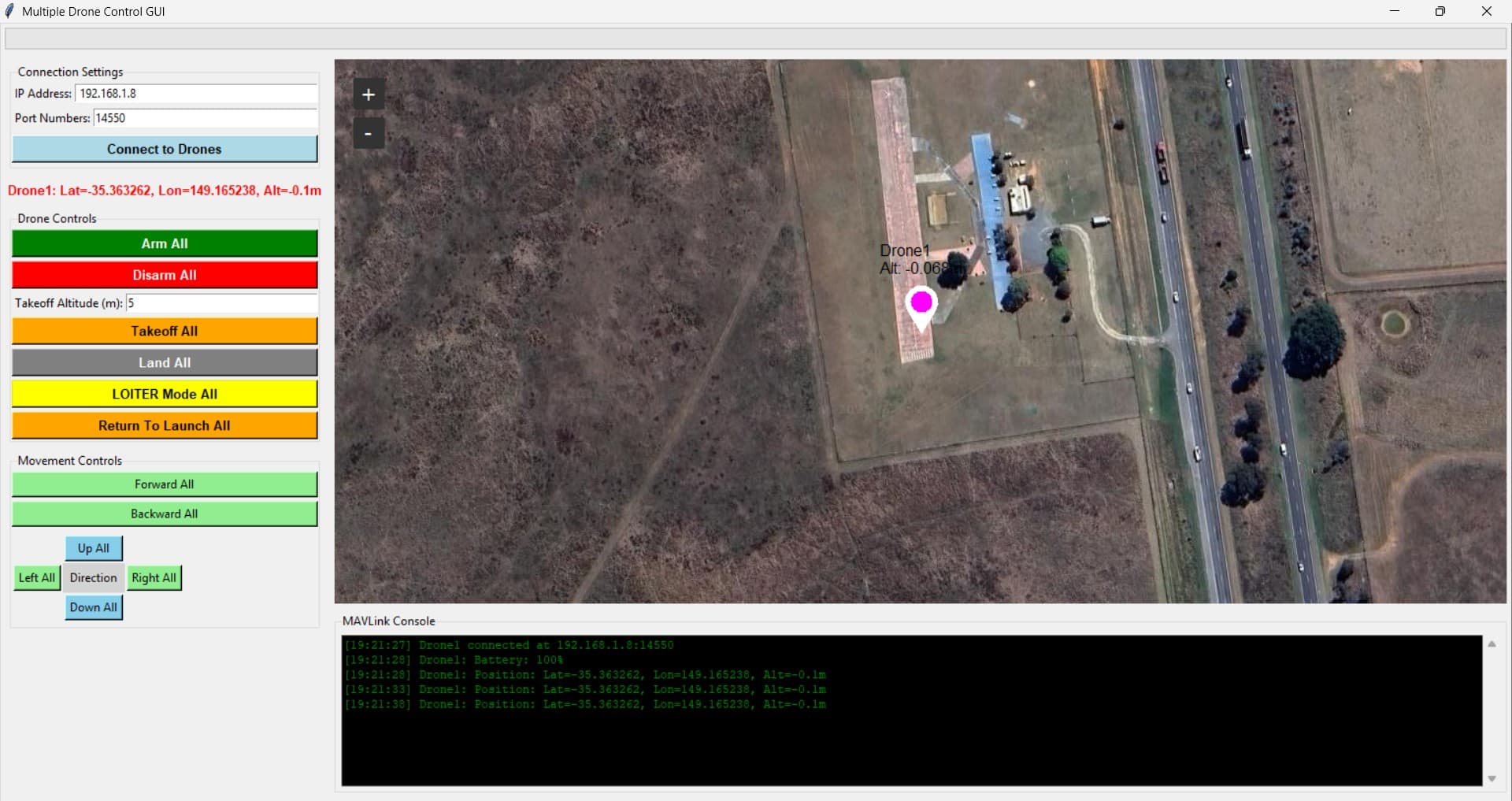Disarm all drones
Image resolution: width=1512 pixels, height=801 pixels.
tap(164, 275)
